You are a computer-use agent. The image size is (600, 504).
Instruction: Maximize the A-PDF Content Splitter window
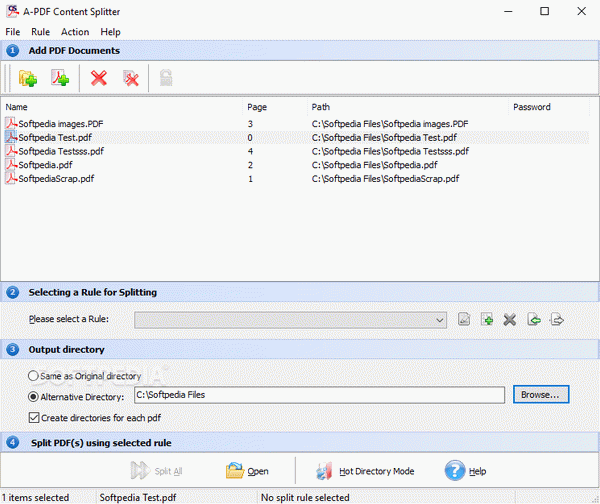(545, 11)
